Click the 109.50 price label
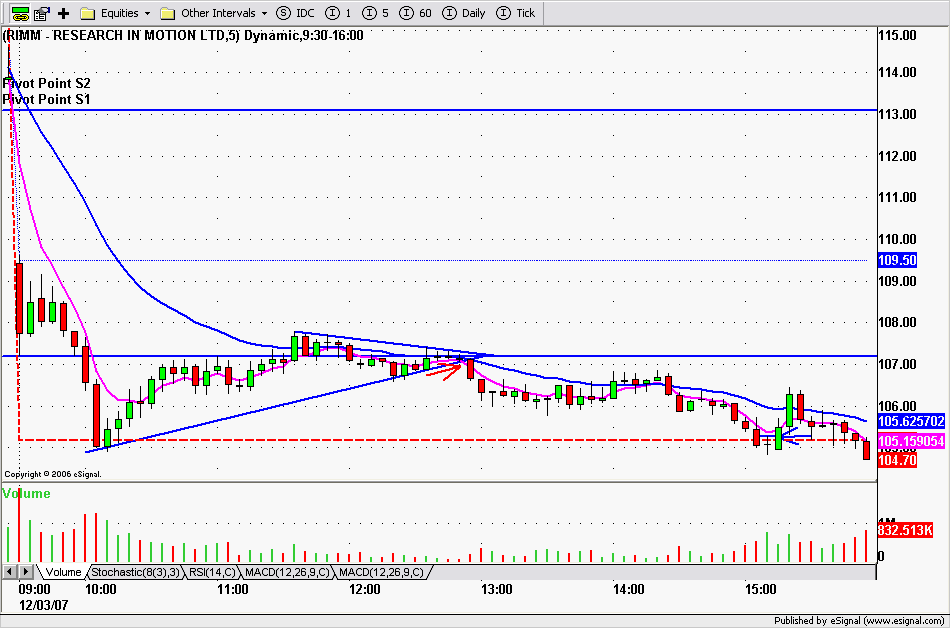950x628 pixels. click(x=897, y=260)
